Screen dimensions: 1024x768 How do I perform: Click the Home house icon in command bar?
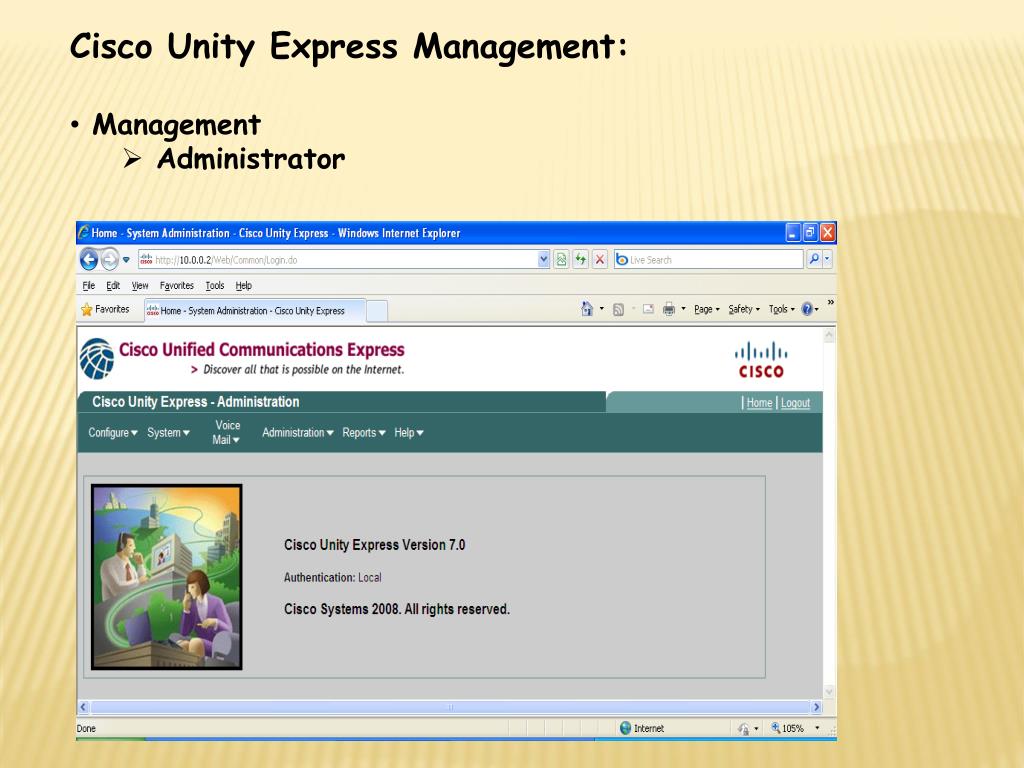(587, 309)
